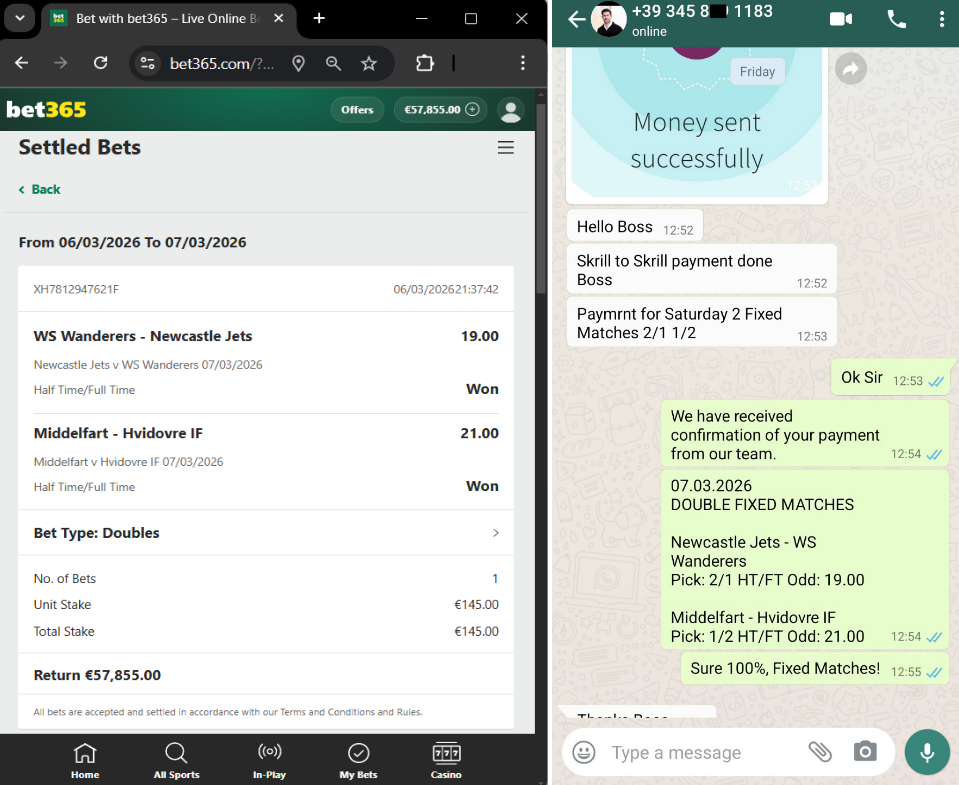
Task: Switch to the In-Play tab
Action: 269,760
